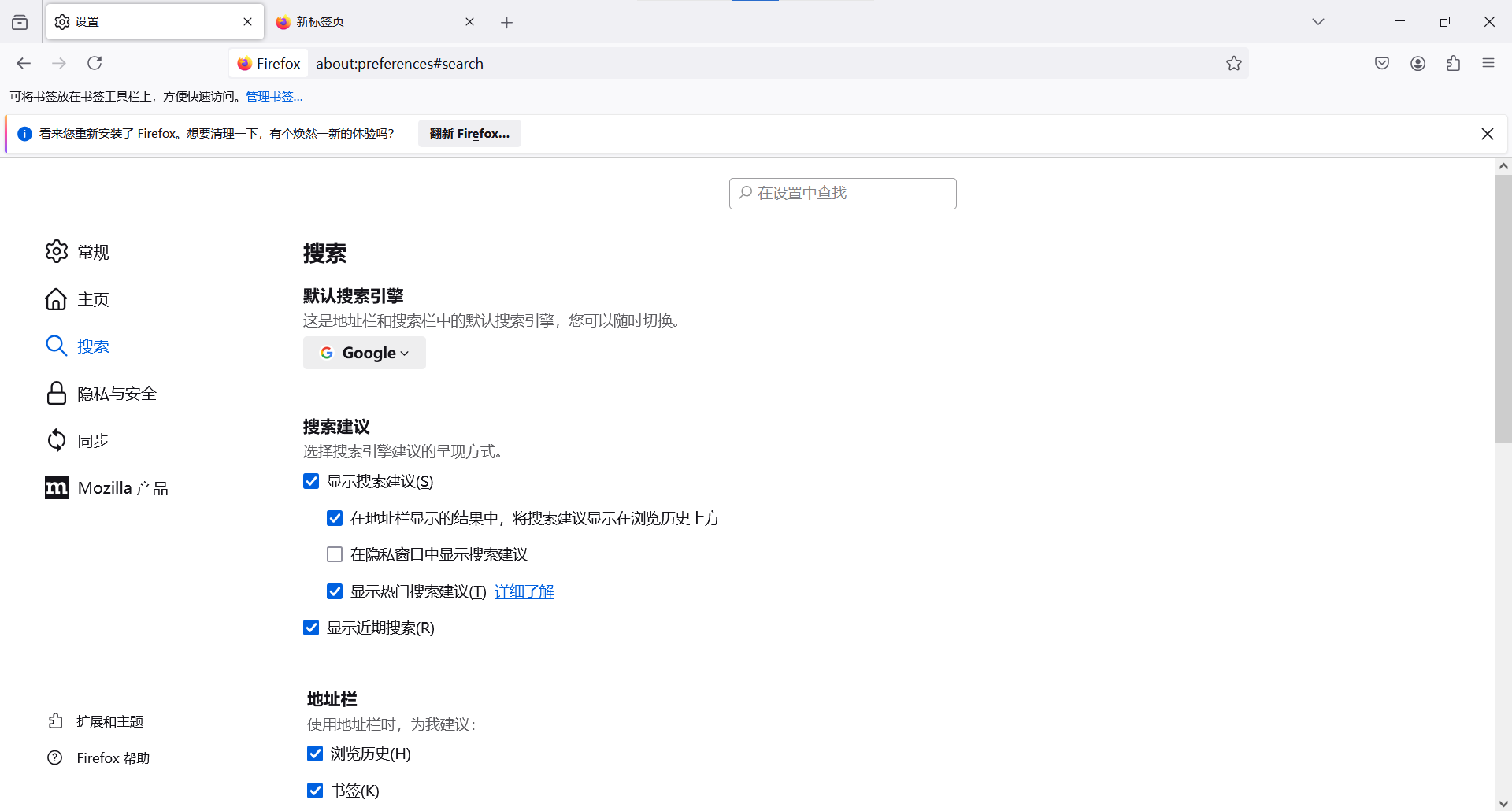
Task: Open the hamburger application menu
Action: 1488,63
